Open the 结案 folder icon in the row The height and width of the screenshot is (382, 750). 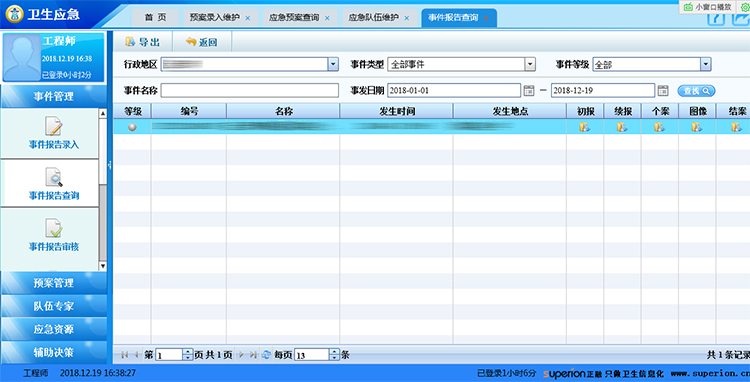[x=736, y=127]
